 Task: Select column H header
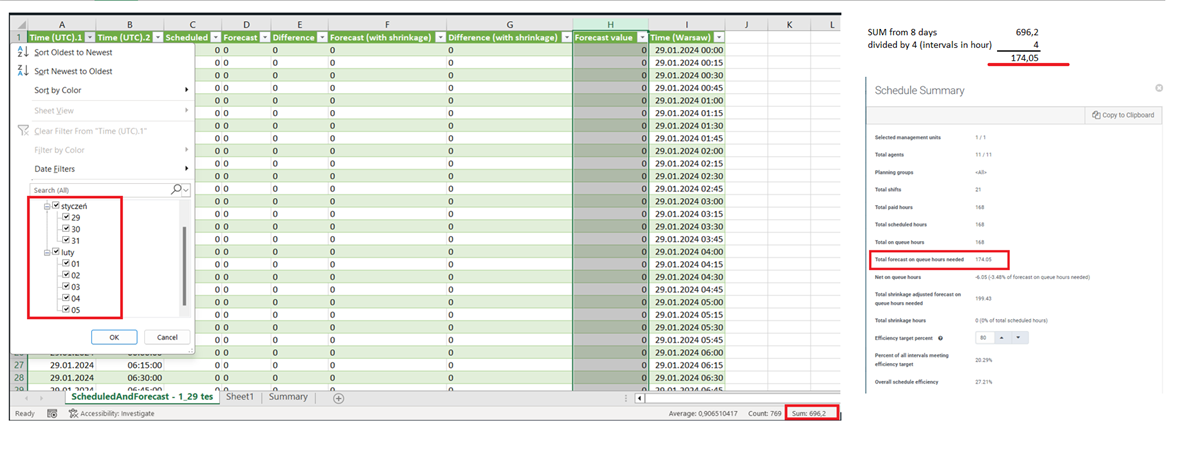(x=610, y=23)
